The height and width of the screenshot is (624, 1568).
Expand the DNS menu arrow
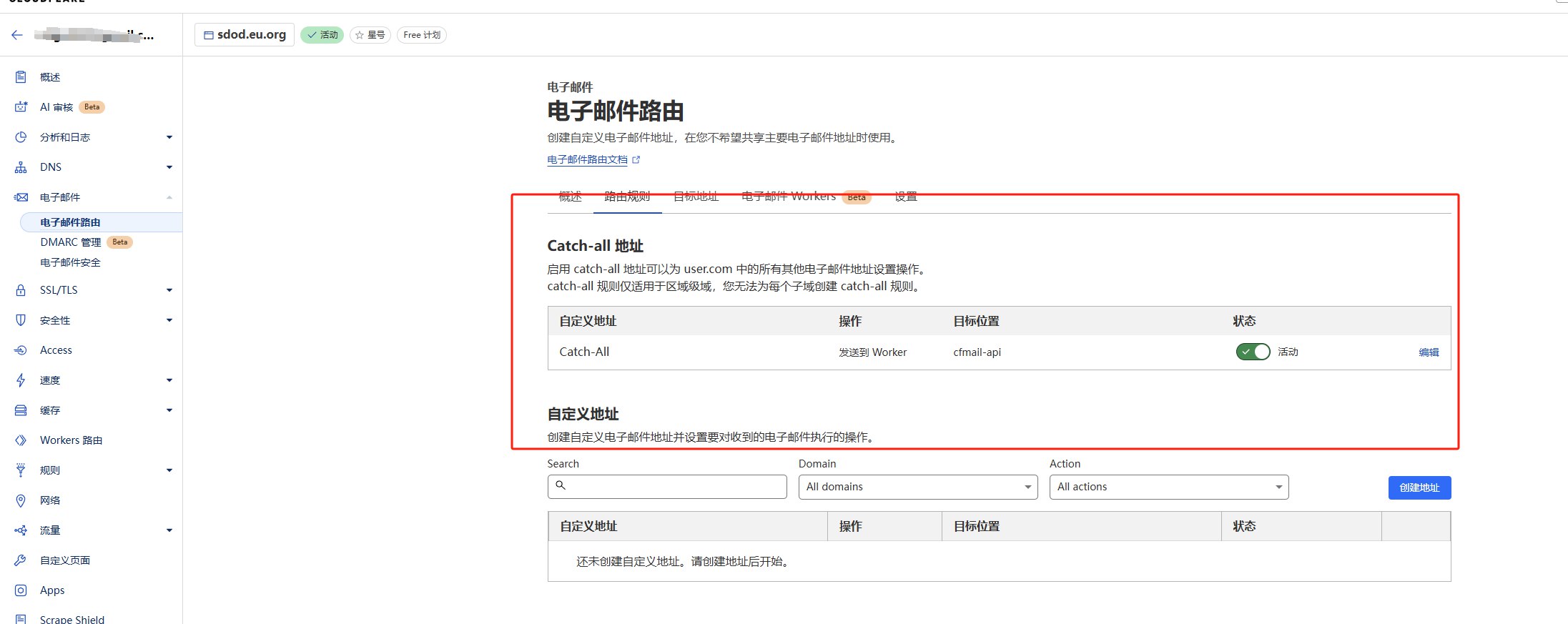(169, 167)
